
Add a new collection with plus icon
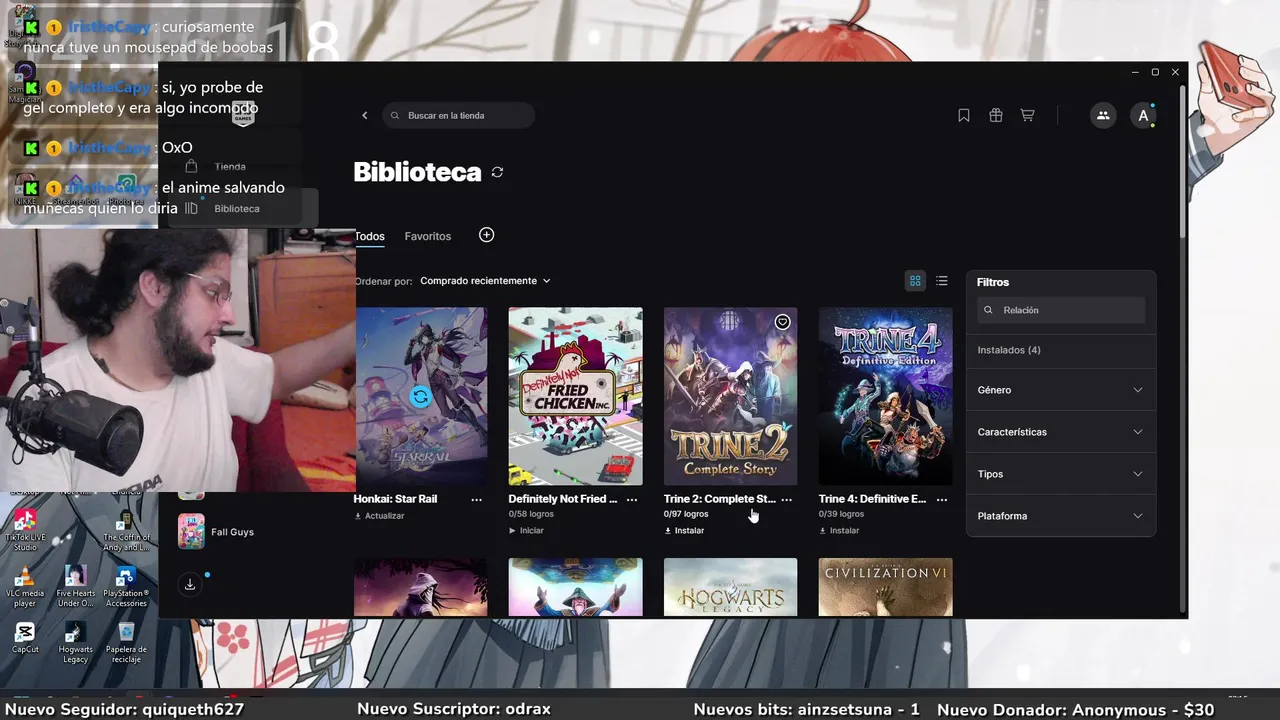[x=487, y=235]
